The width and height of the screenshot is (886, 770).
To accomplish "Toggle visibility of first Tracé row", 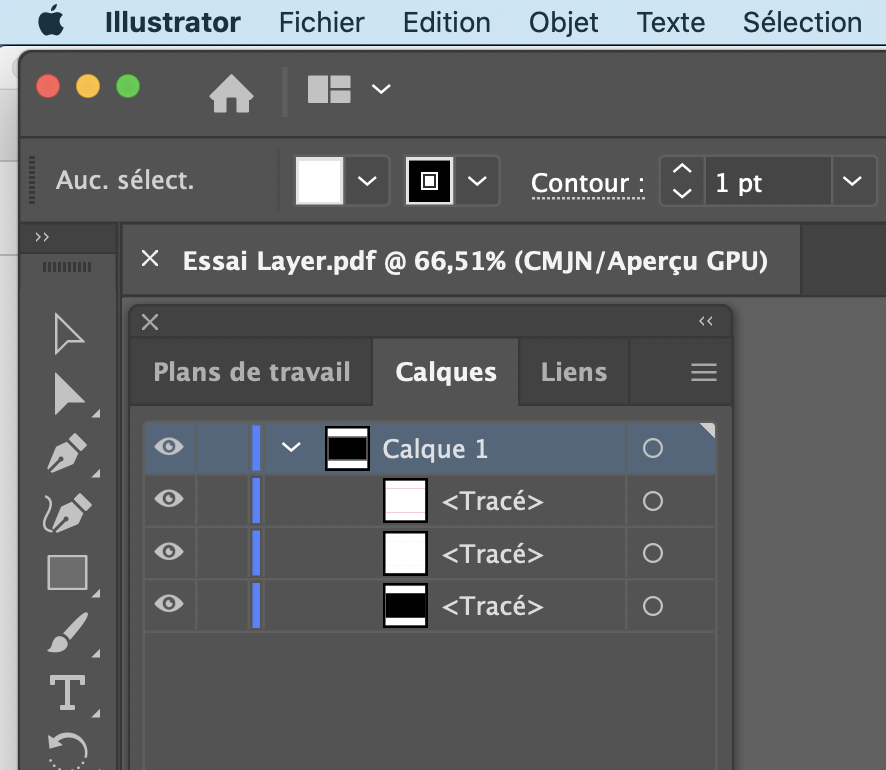I will click(x=169, y=499).
